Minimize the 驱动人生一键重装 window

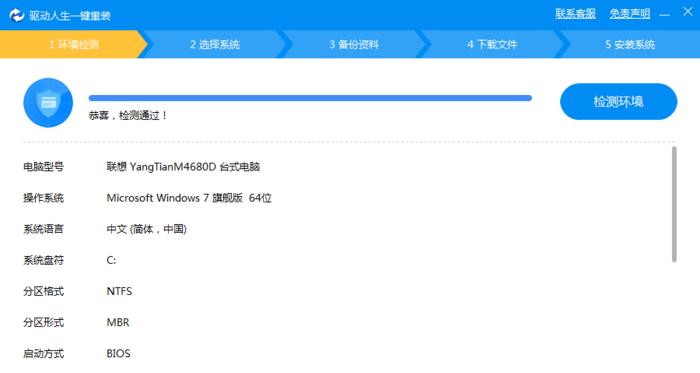pyautogui.click(x=665, y=15)
